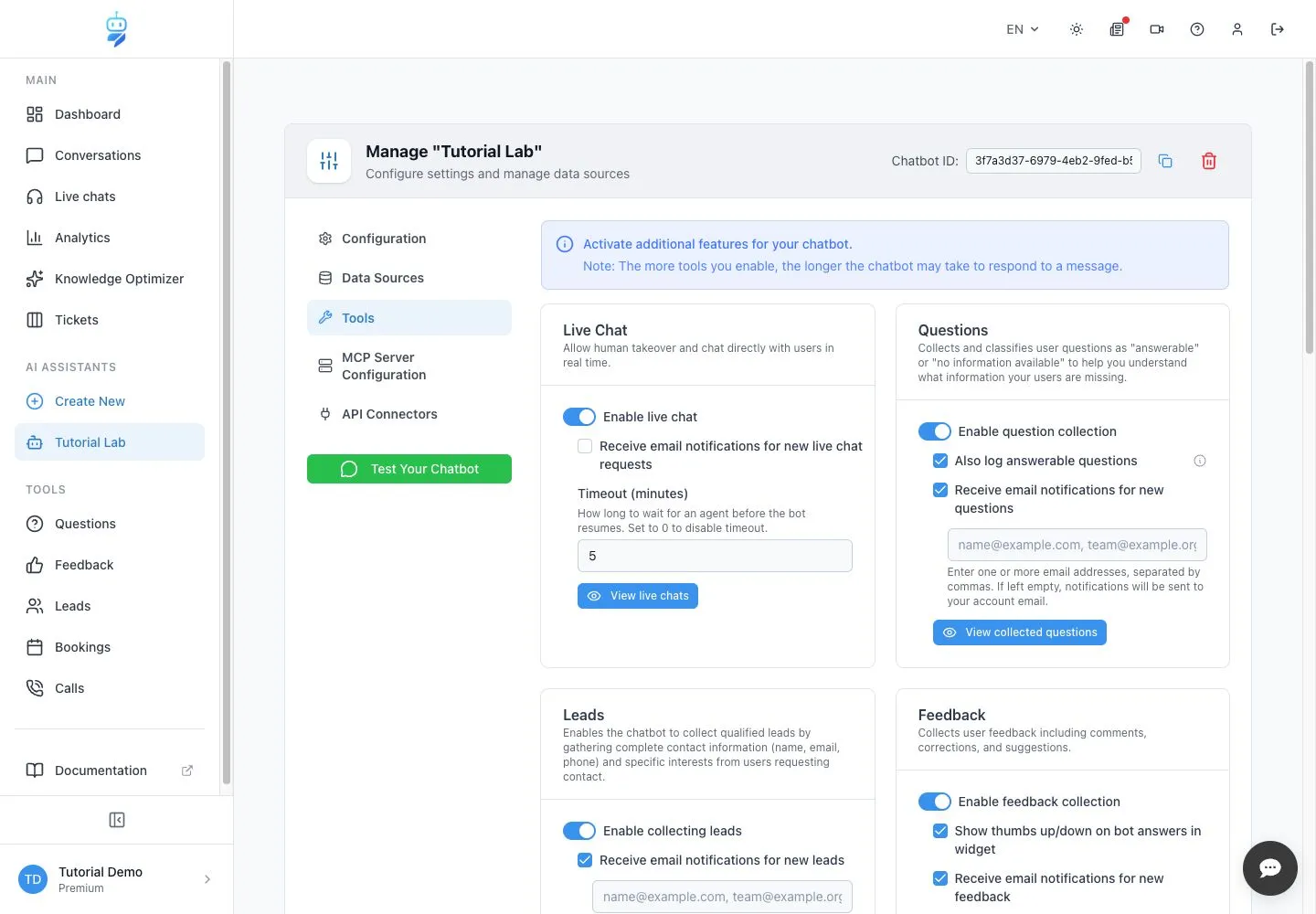Viewport: 1316px width, 914px height.
Task: Click the sidebar vertical scrollbar
Action: [226, 422]
